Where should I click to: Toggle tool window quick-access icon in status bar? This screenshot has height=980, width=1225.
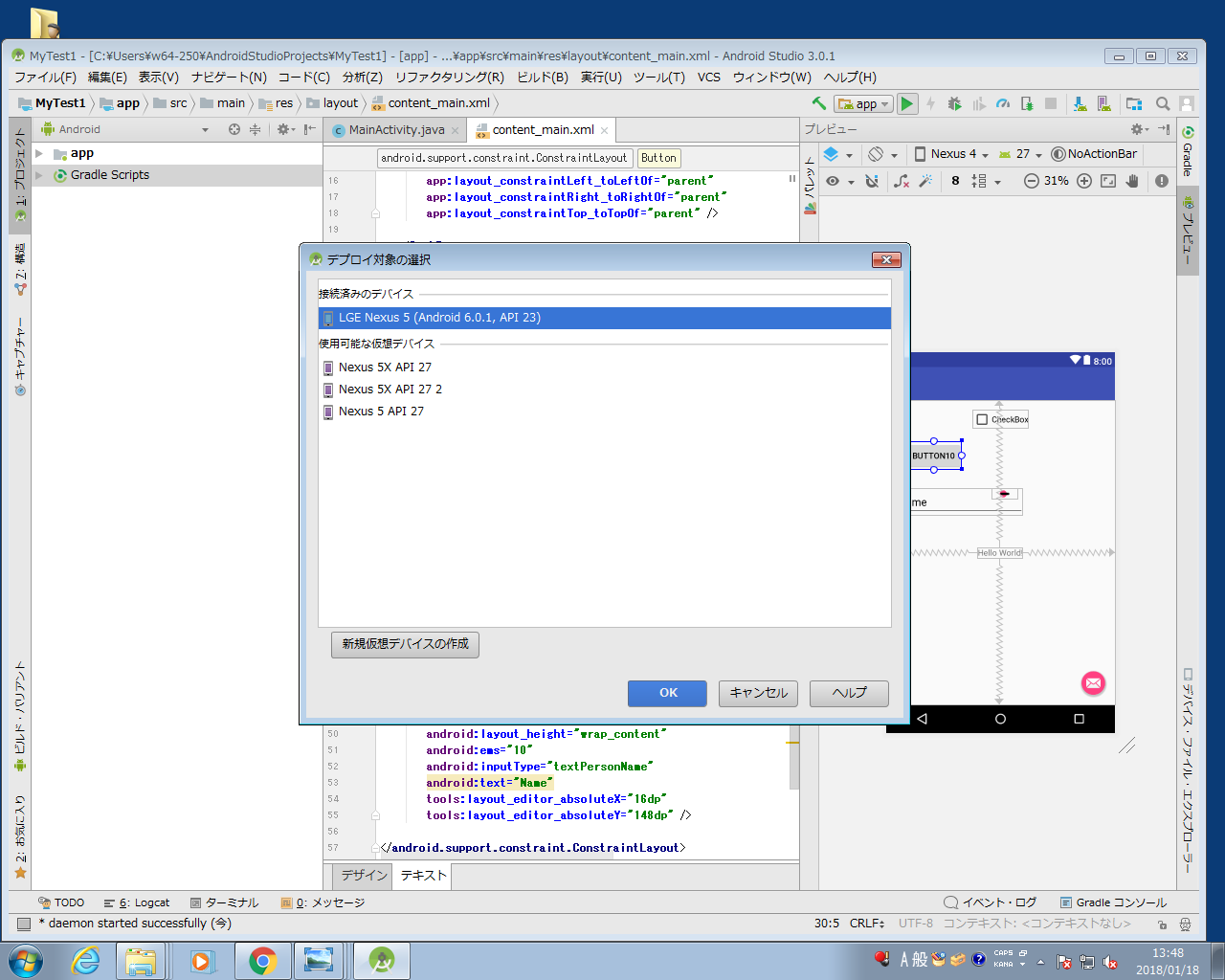[x=24, y=924]
